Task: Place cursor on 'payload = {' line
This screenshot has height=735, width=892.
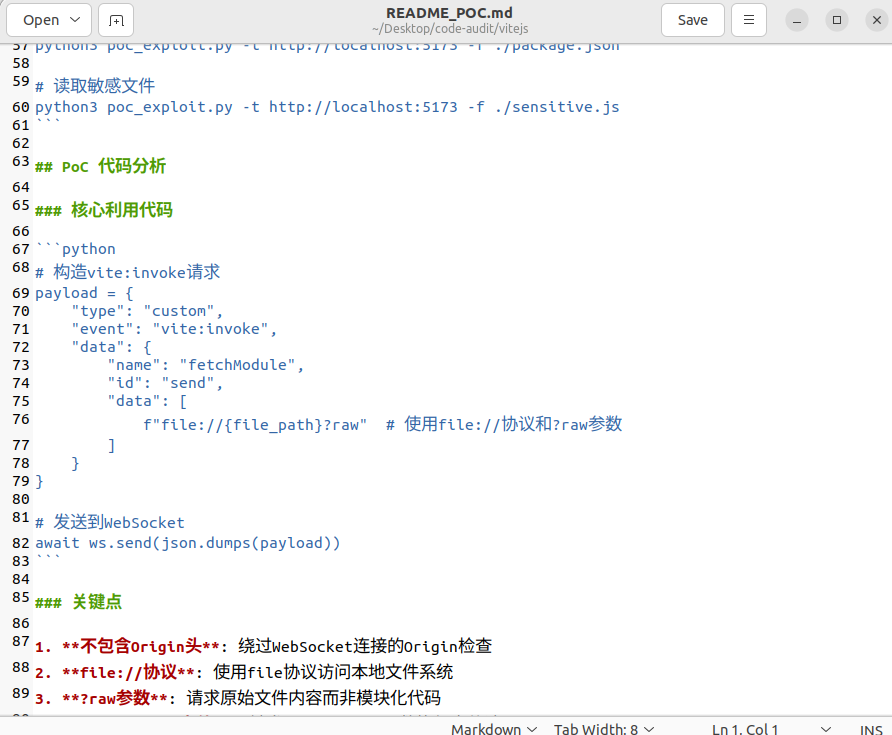Action: [84, 294]
